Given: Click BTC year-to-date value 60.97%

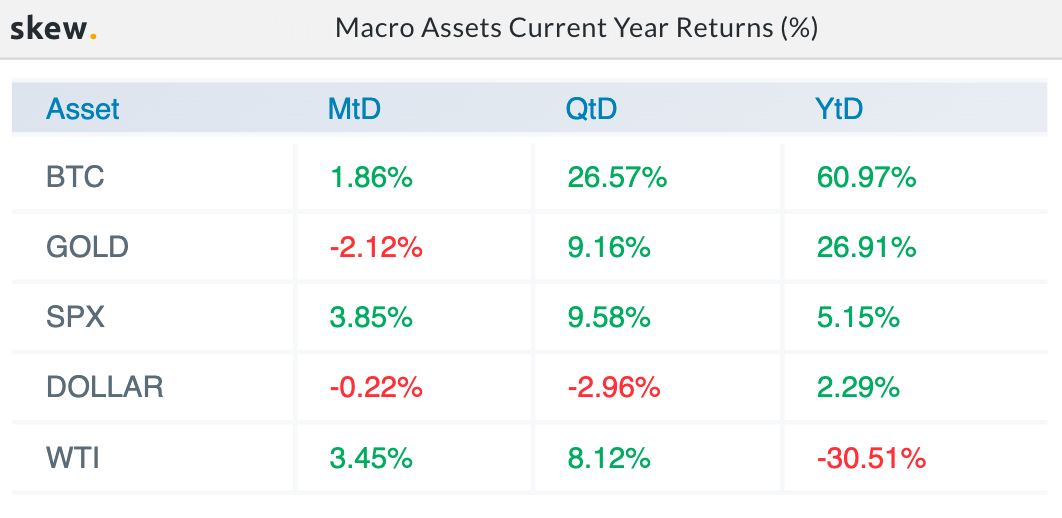Looking at the screenshot, I should coord(866,178).
